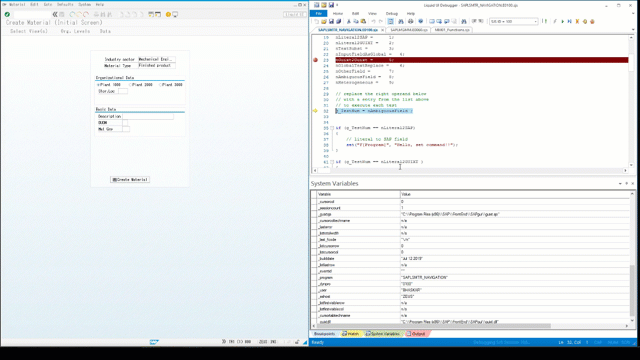This screenshot has width=640, height=360.
Task: Click the Undo icon in debugger toolbar
Action: pos(373,22)
